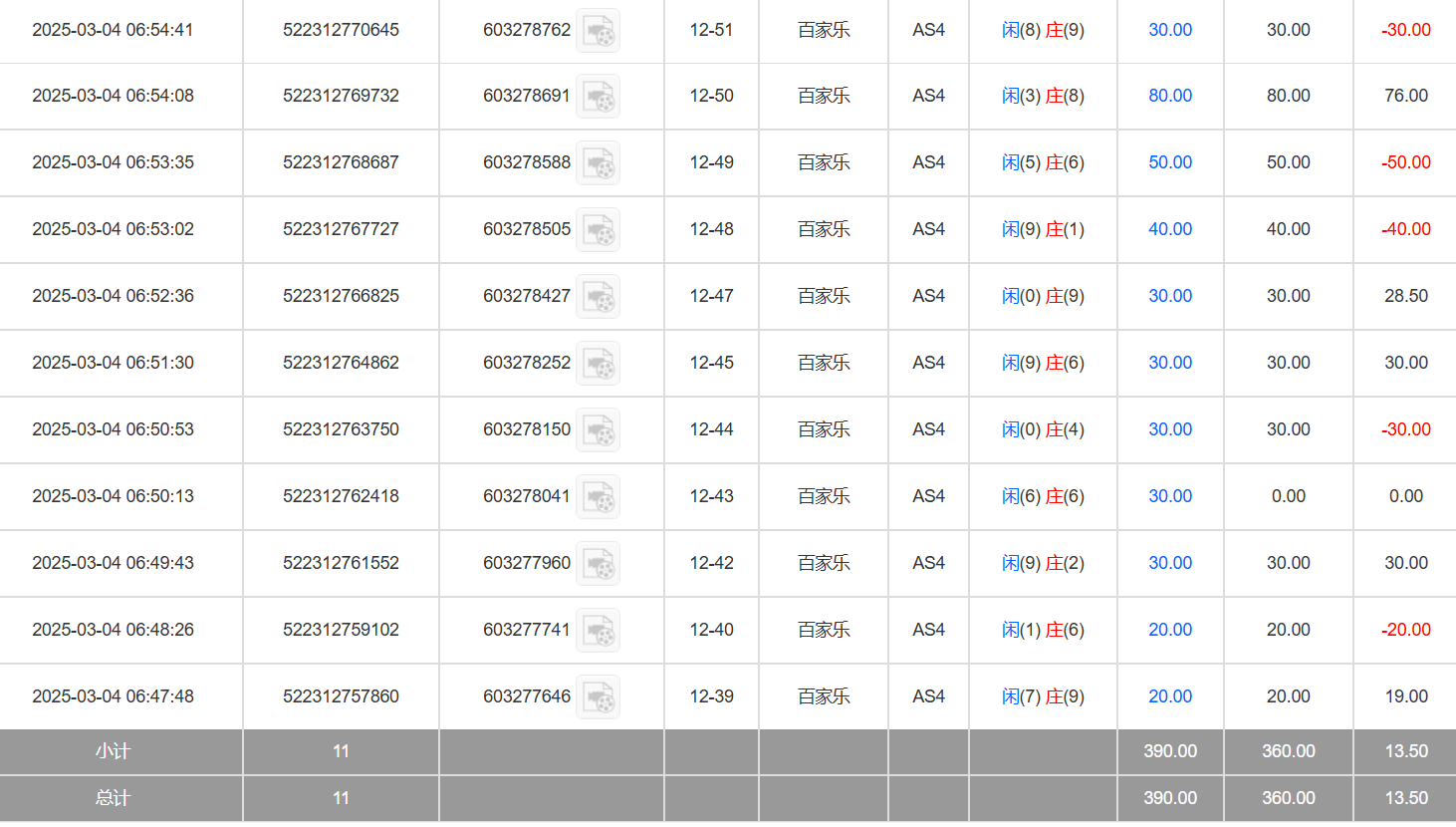
Task: Click the 闲(6) 庄(6) tie result cell
Action: (1043, 496)
